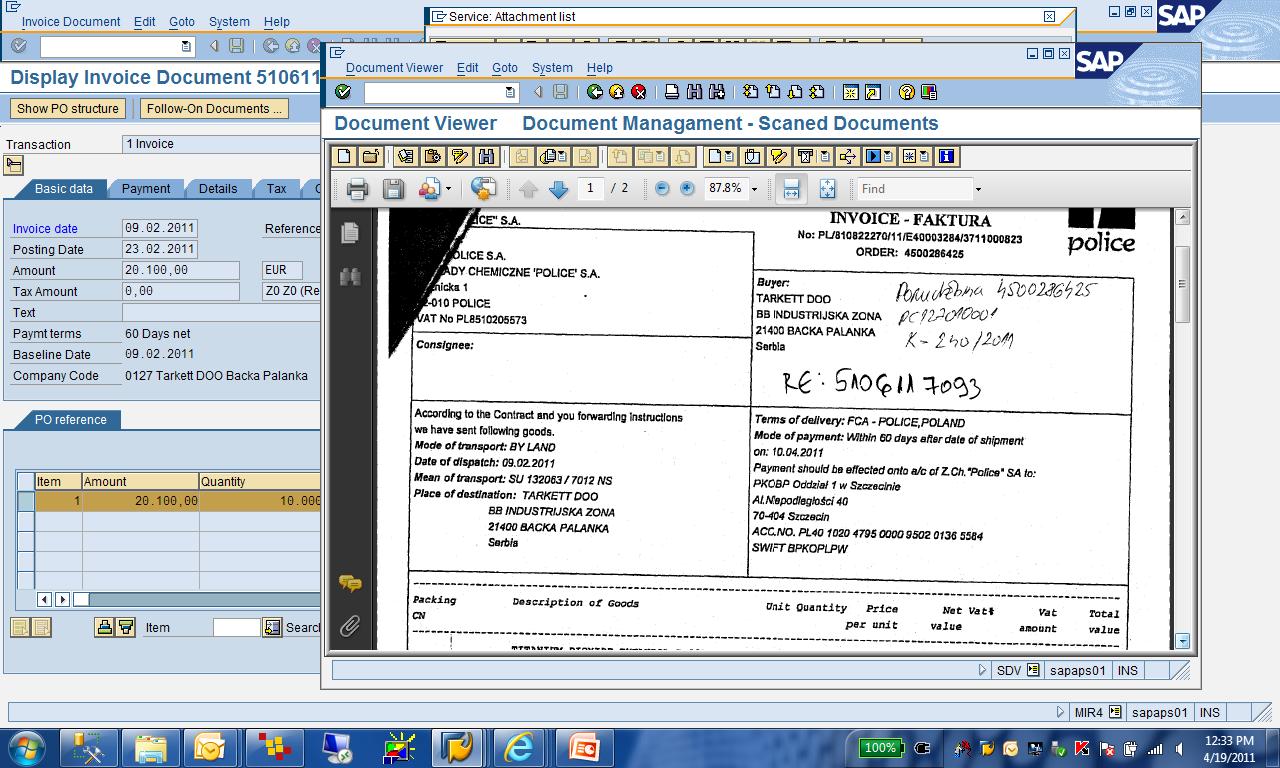Open the Pages thumbnail panel in PDF sidebar
The image size is (1280, 768).
pos(350,232)
